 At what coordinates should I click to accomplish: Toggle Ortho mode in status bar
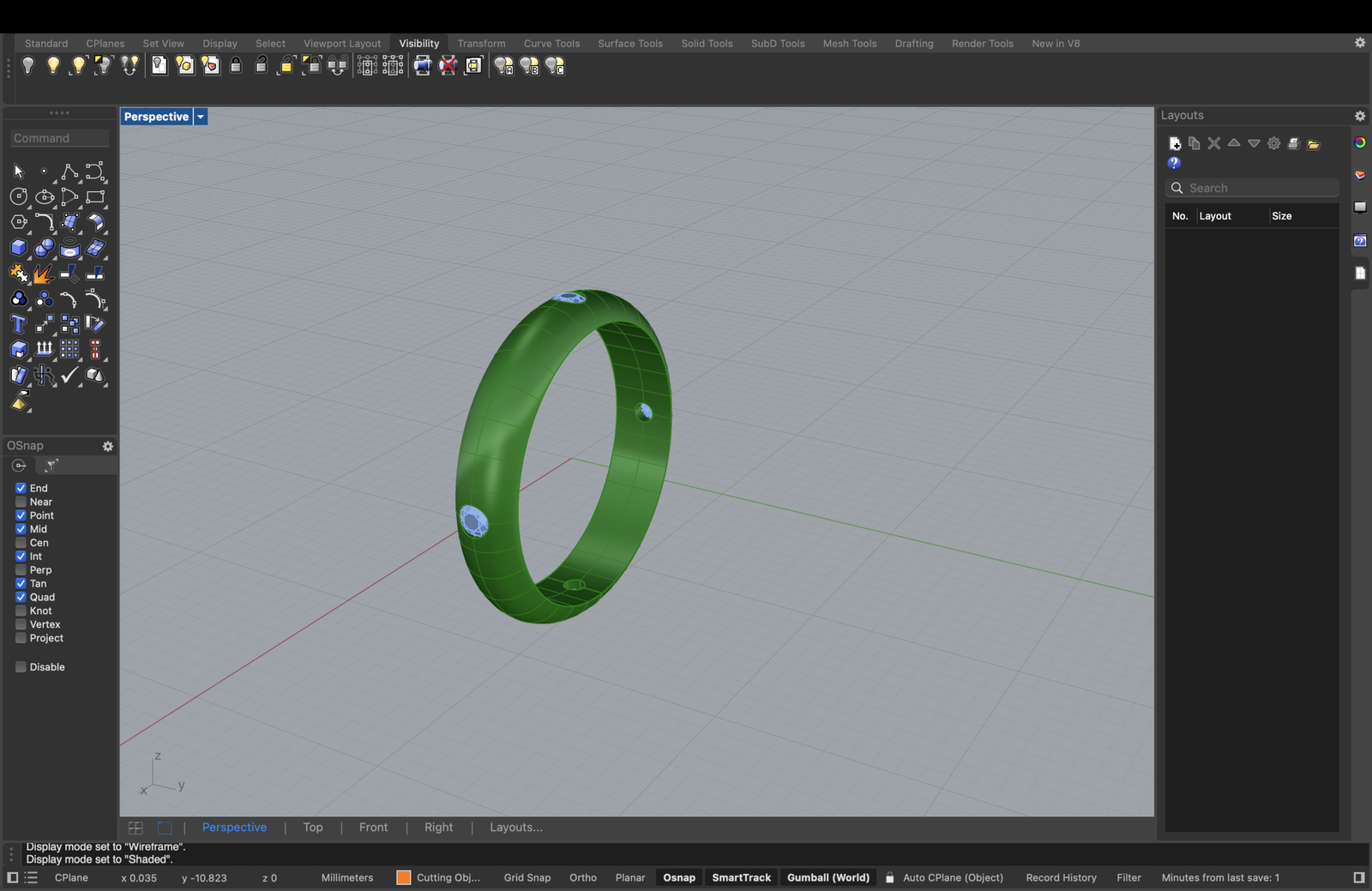[582, 877]
